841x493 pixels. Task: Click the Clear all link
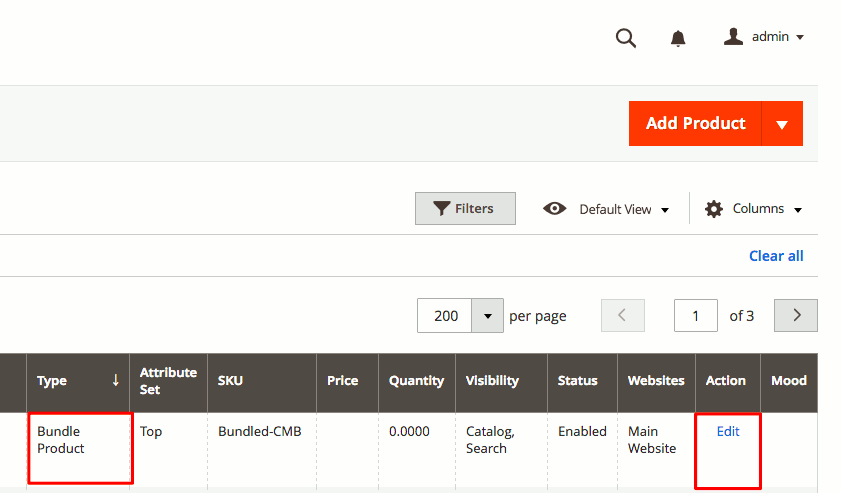(776, 256)
